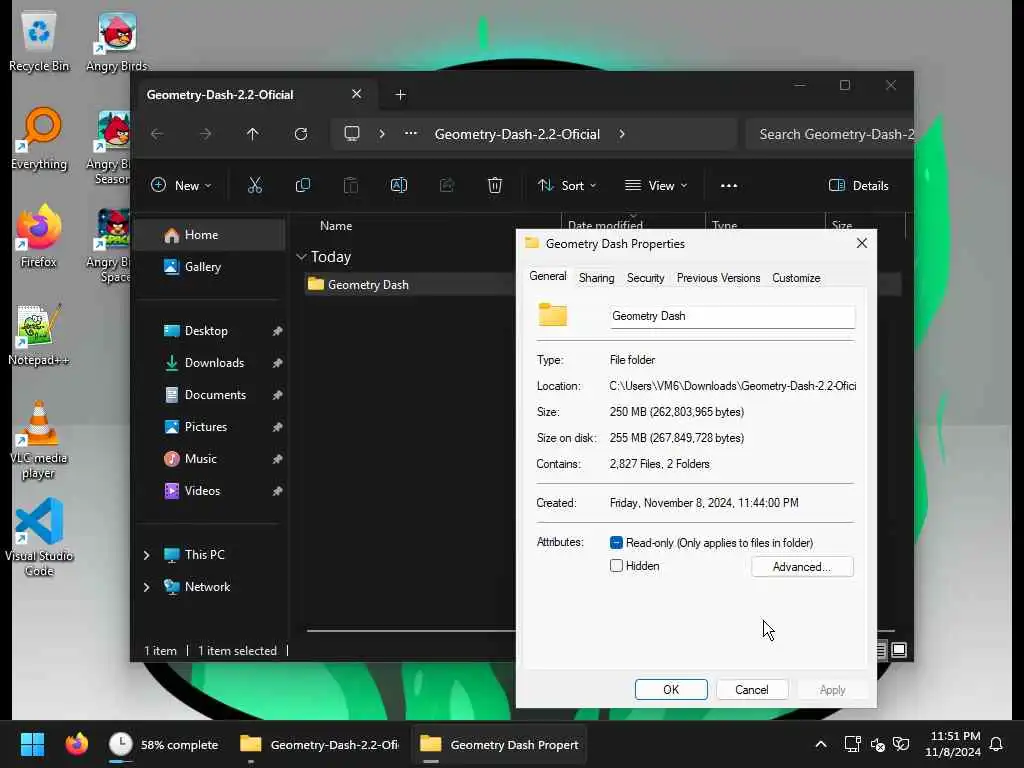Open Documents in the navigation pane

pyautogui.click(x=210, y=394)
